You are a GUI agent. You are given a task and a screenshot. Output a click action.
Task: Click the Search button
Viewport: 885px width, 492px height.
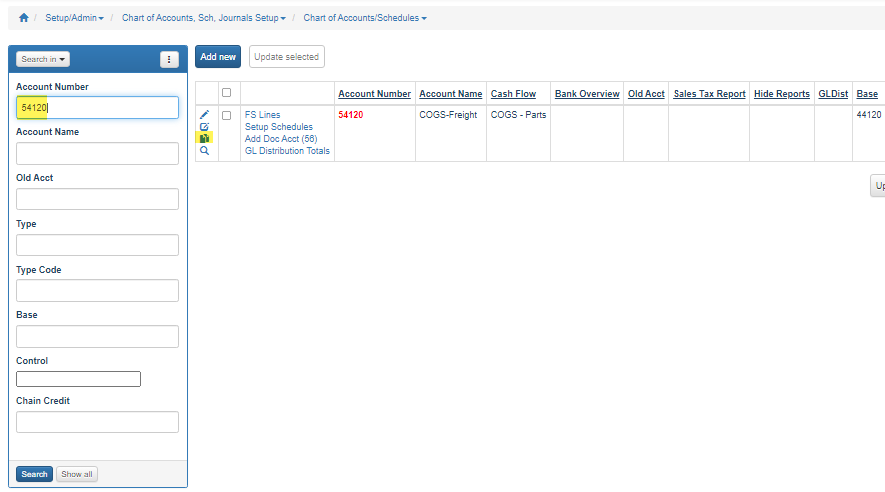[x=34, y=474]
